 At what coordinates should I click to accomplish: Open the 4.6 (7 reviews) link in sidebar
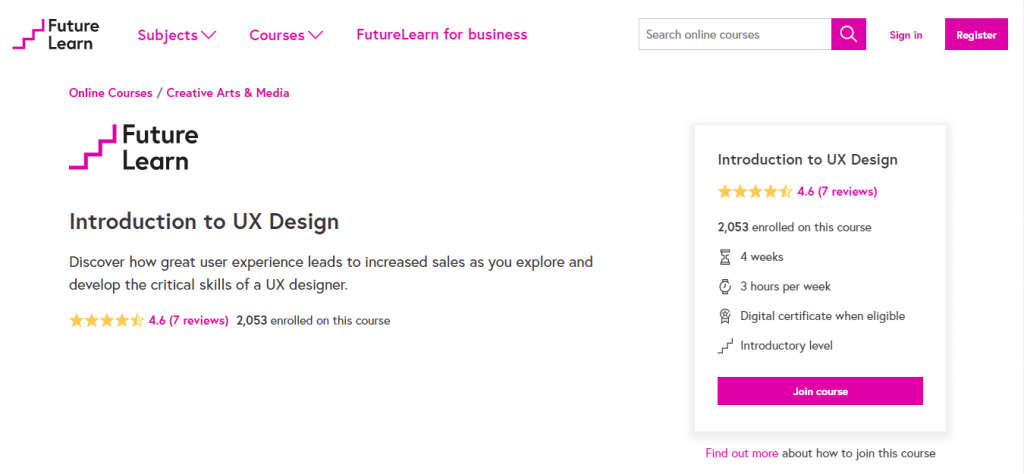coord(837,191)
